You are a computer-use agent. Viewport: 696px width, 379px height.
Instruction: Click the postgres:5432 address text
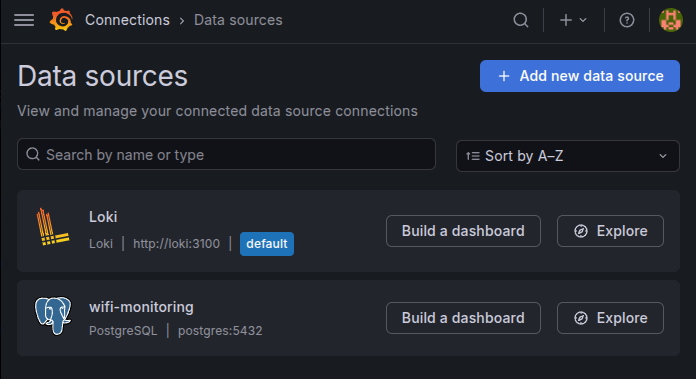(x=220, y=331)
